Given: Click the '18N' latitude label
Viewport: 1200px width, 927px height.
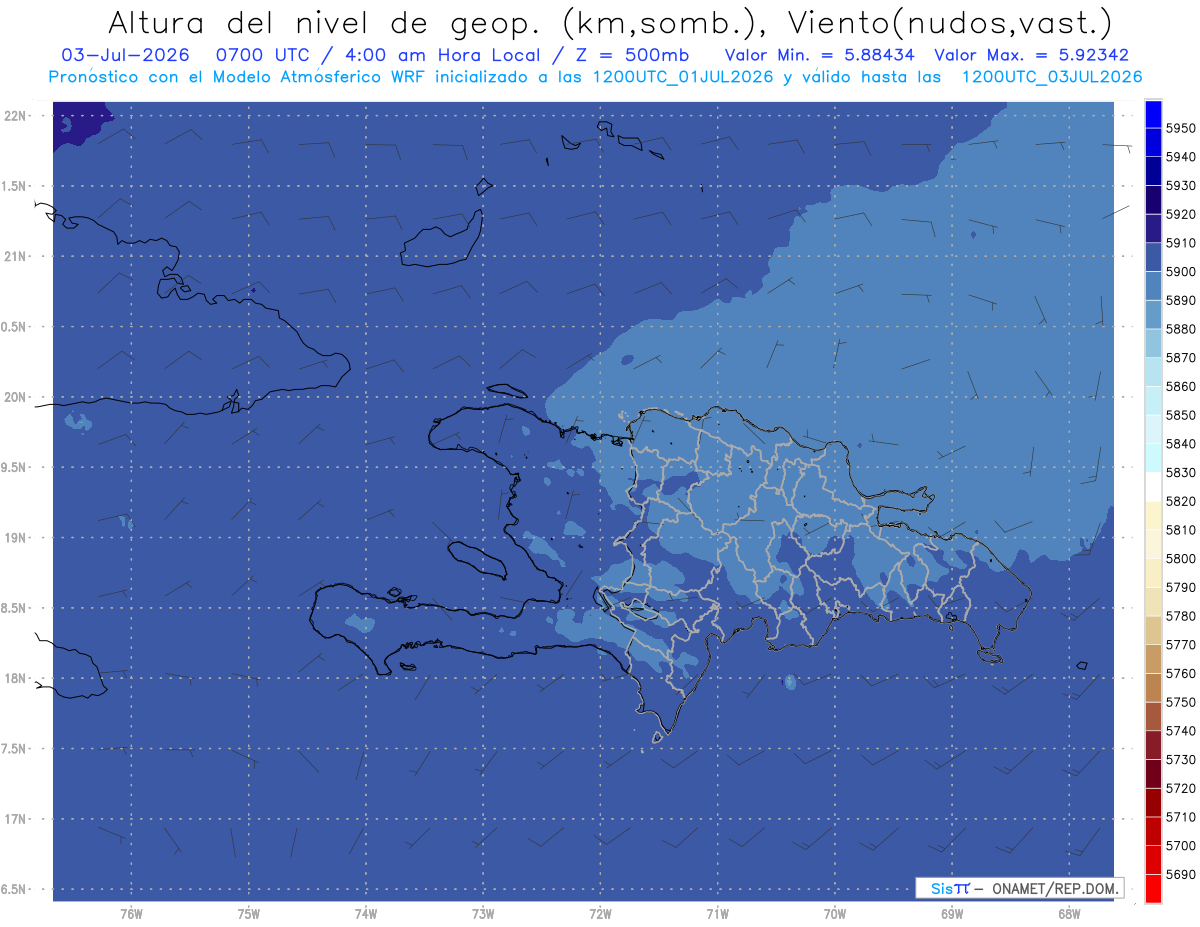Looking at the screenshot, I should tap(16, 678).
